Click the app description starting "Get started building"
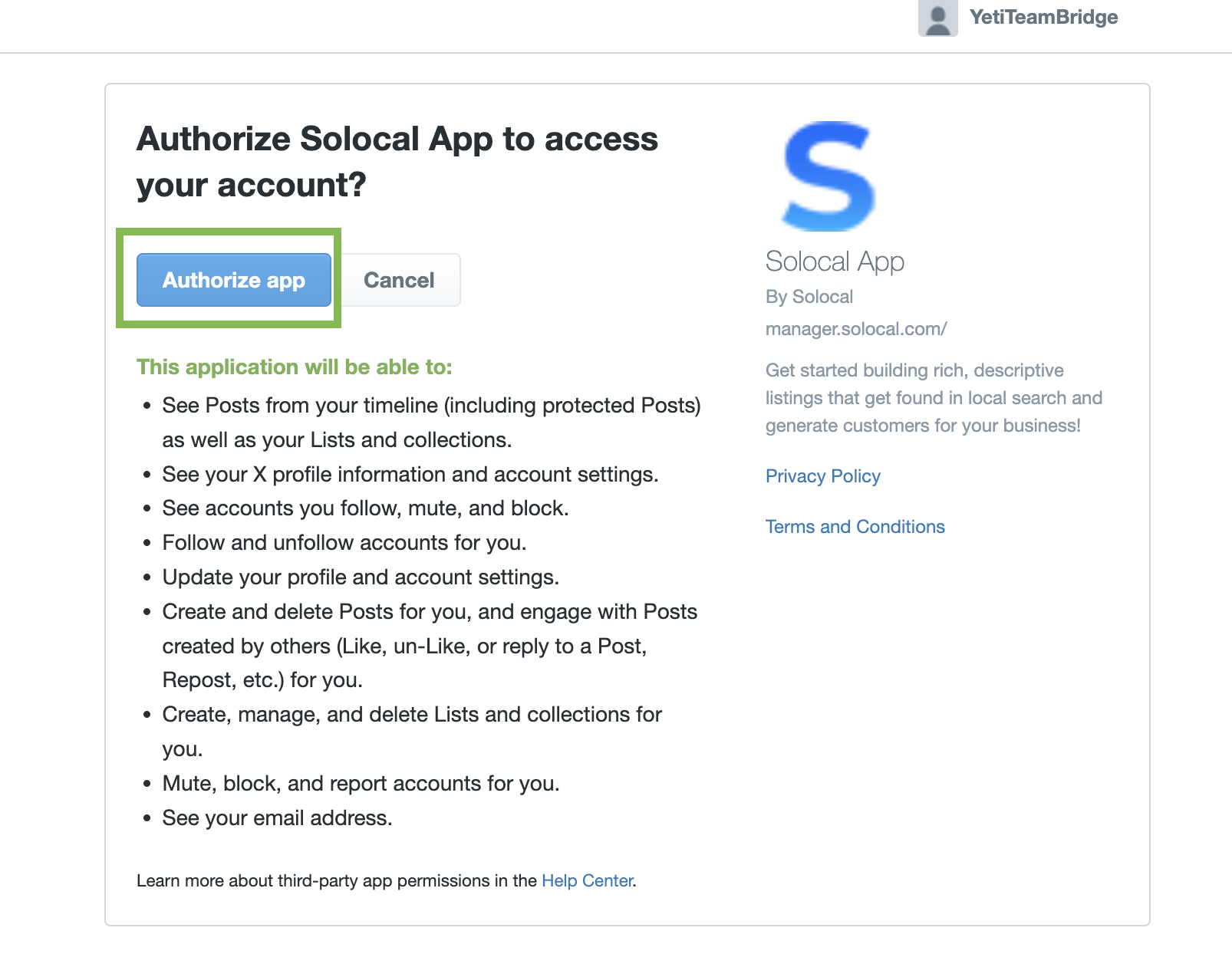The height and width of the screenshot is (954, 1232). pos(933,398)
